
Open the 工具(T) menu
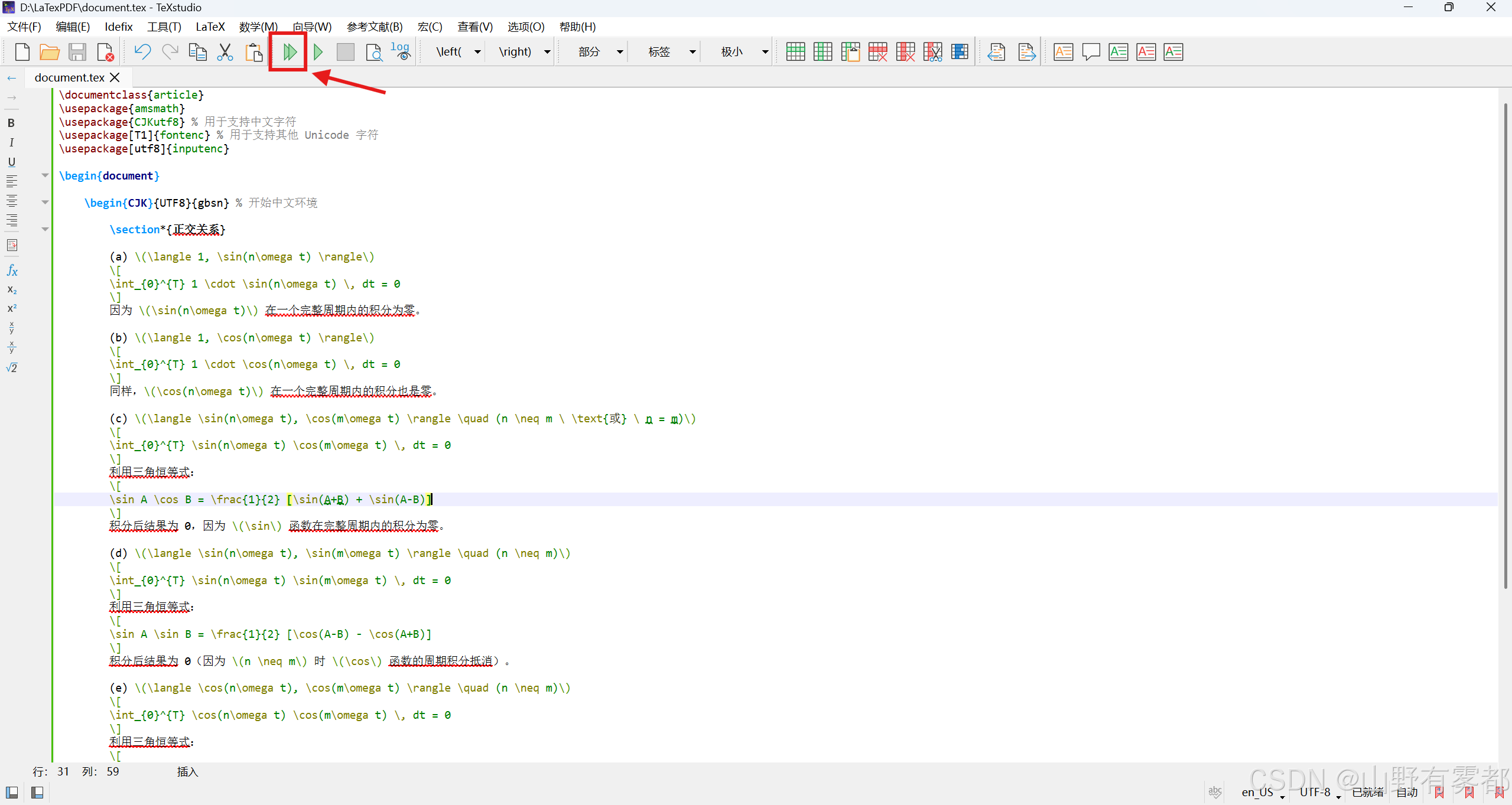[164, 27]
